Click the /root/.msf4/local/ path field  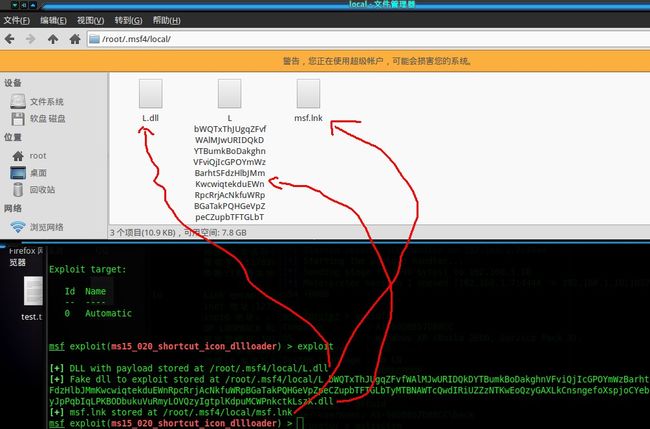[368, 39]
